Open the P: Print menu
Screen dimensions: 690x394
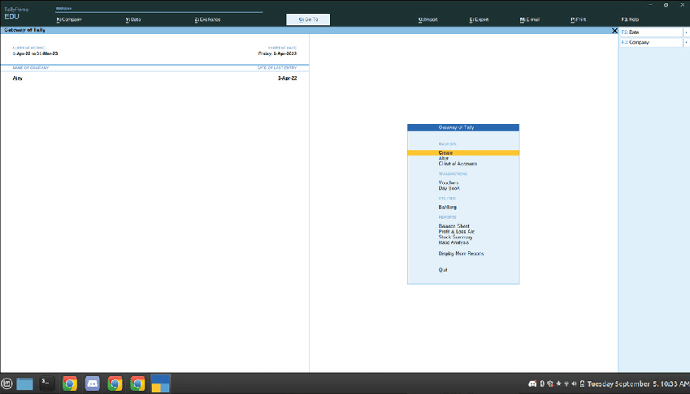pos(578,19)
